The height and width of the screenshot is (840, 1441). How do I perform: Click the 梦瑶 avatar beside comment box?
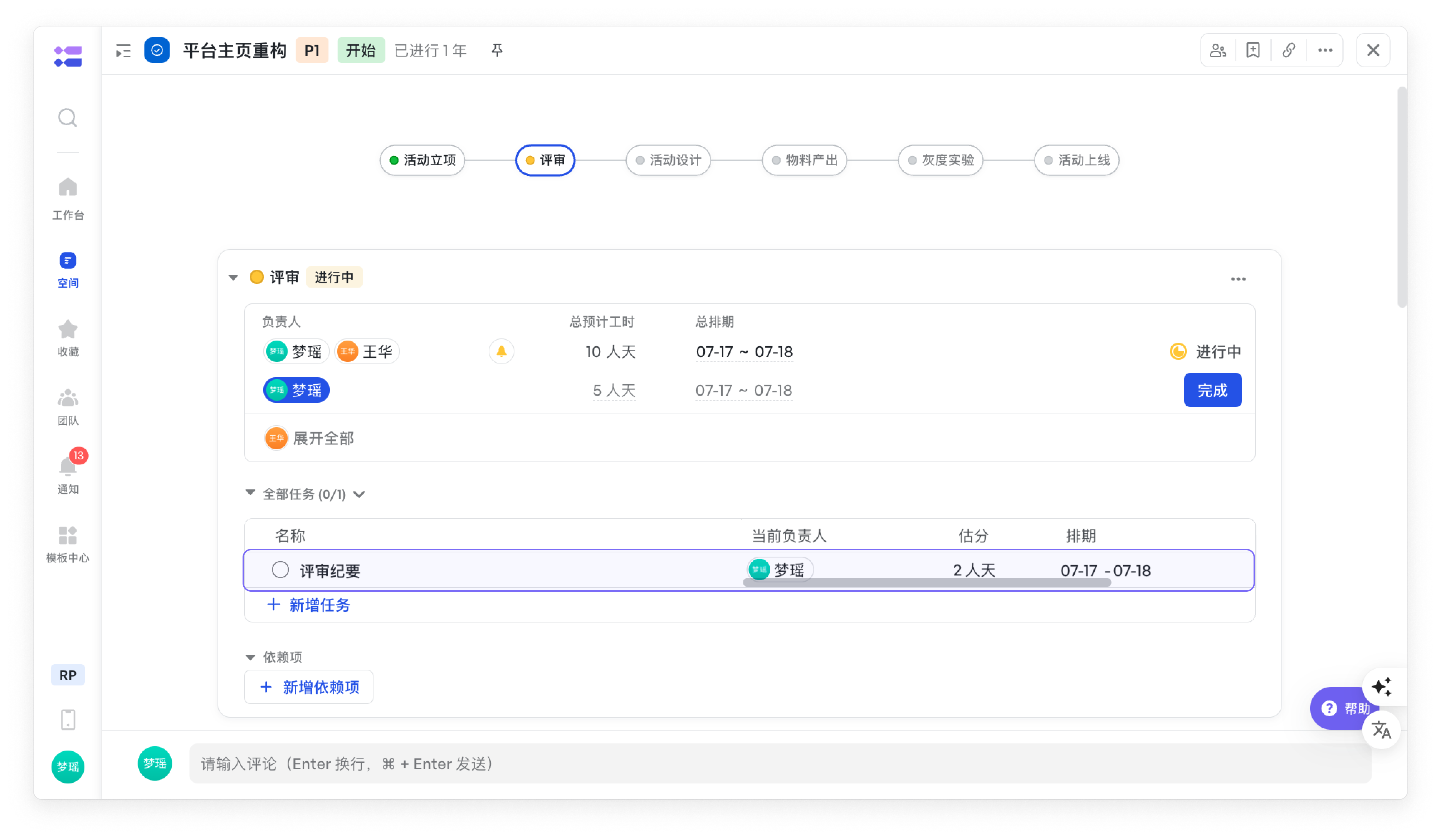[x=155, y=763]
